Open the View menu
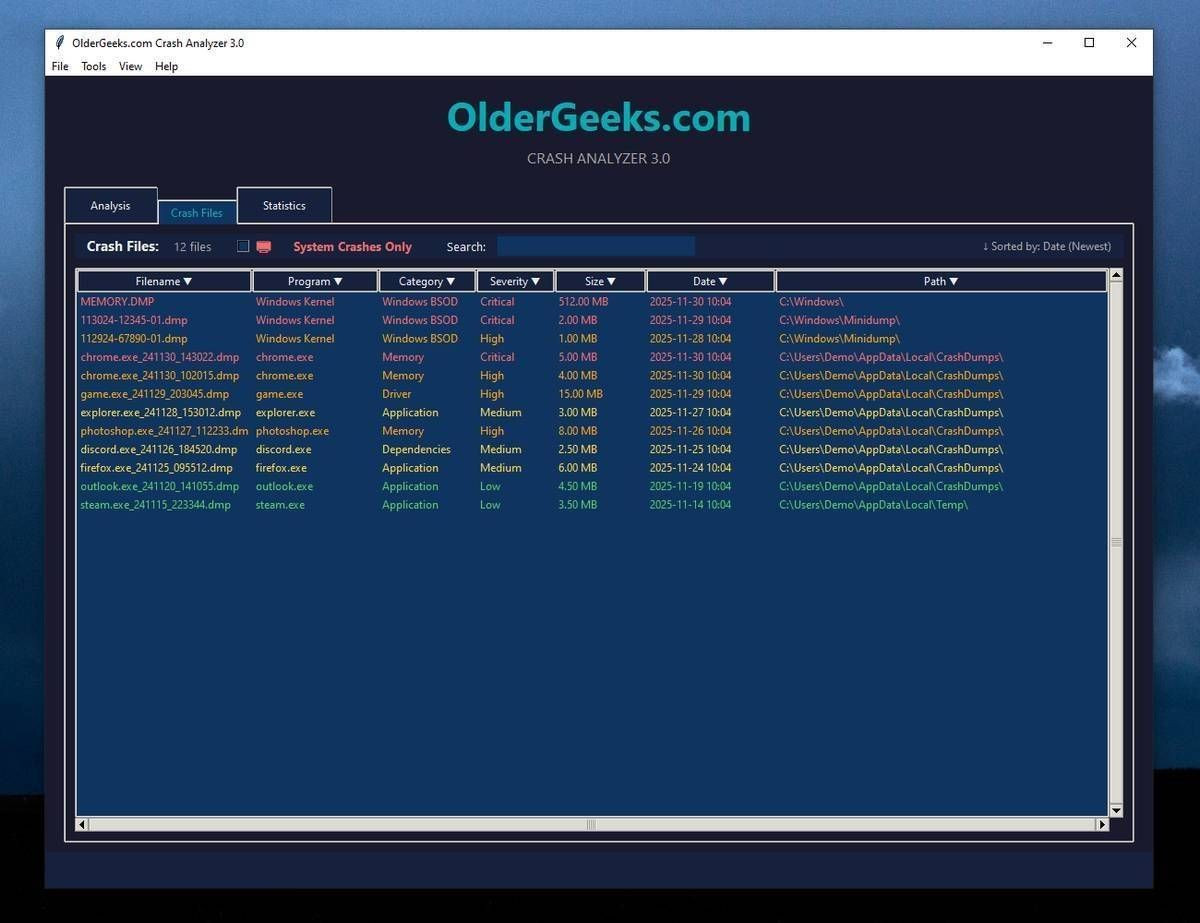Viewport: 1200px width, 923px height. click(130, 66)
